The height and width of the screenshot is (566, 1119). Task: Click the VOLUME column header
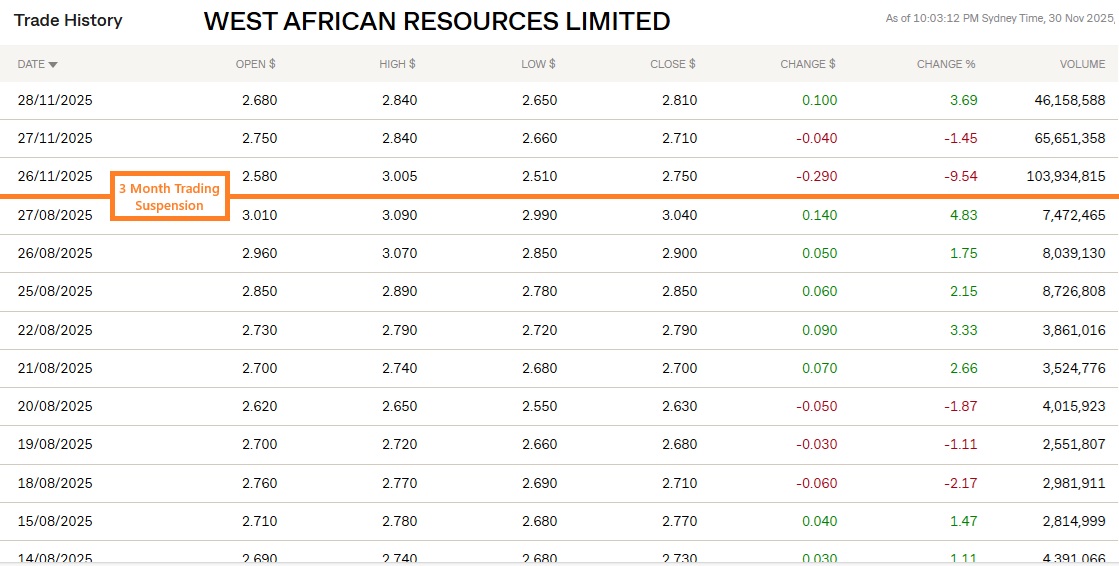pos(1082,64)
